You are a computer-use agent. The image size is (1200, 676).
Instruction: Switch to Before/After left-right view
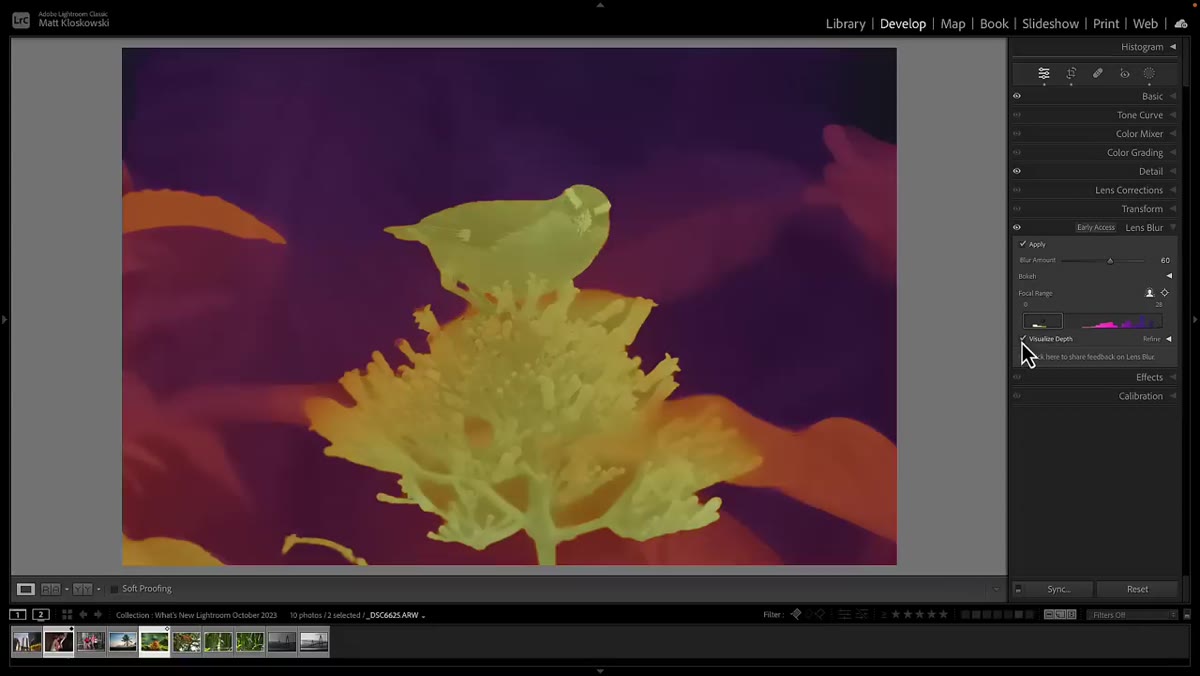tap(51, 589)
